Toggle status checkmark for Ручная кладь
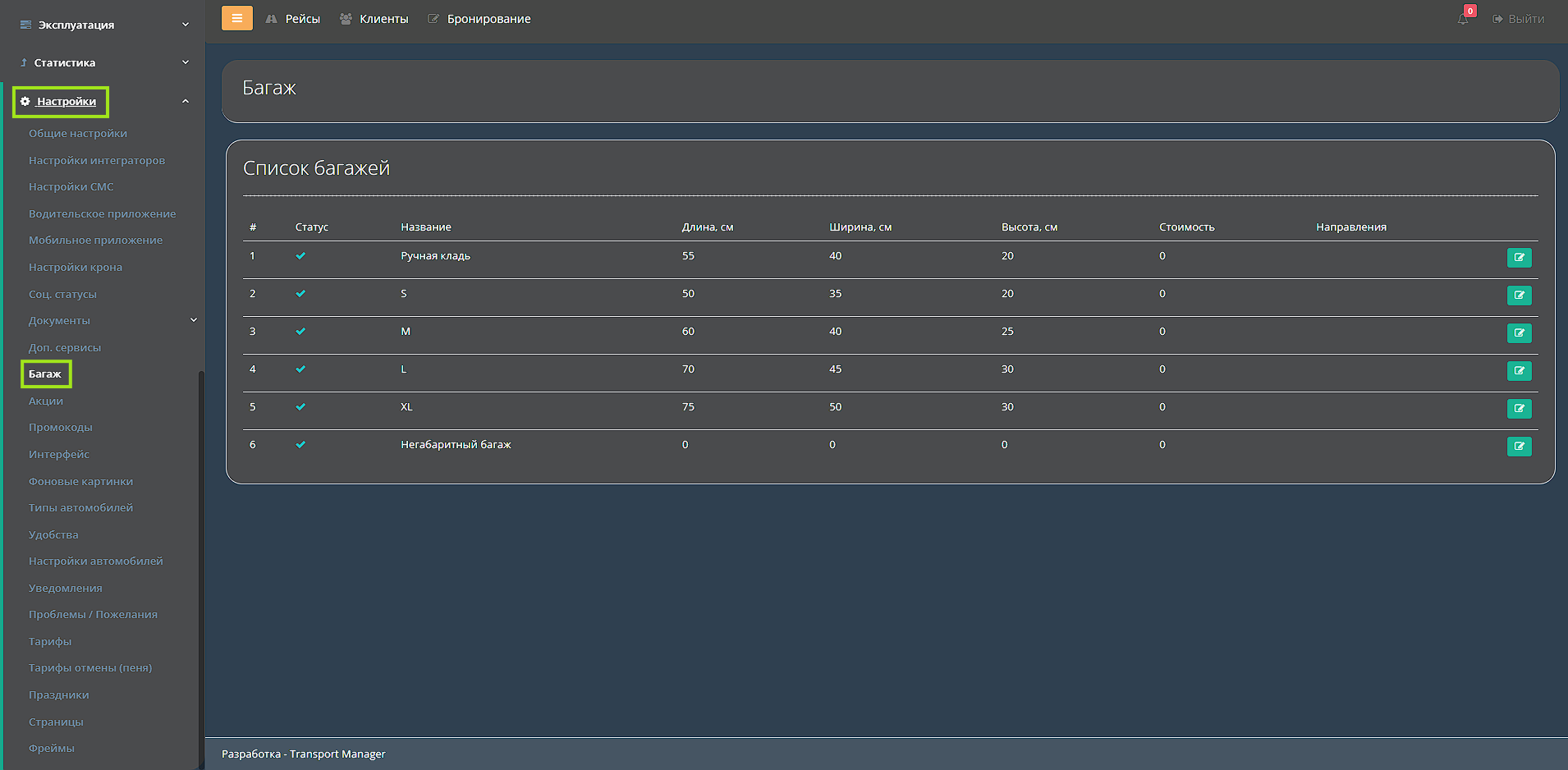 [300, 256]
